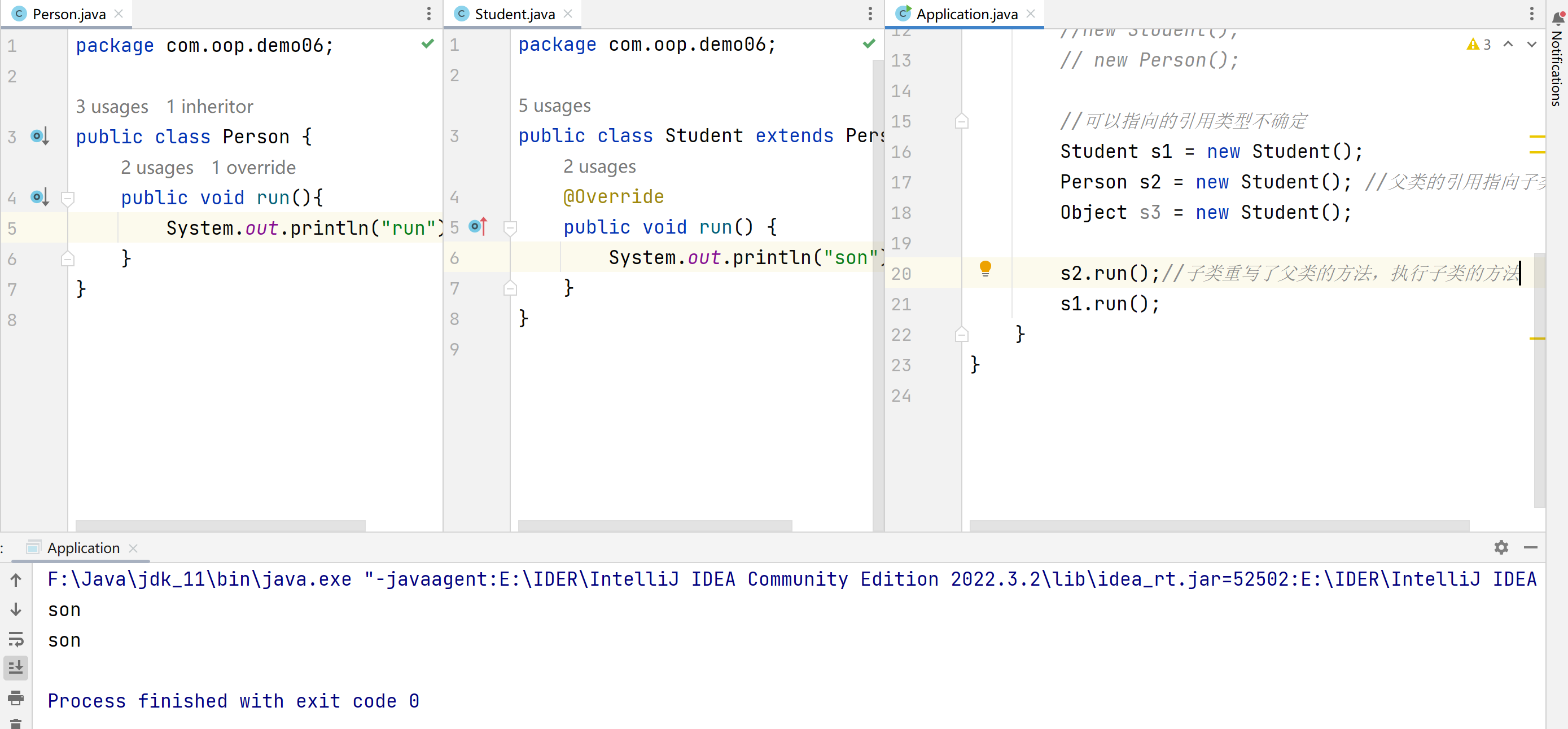Click the quick-fix lightbulb on line 20

pos(985,268)
